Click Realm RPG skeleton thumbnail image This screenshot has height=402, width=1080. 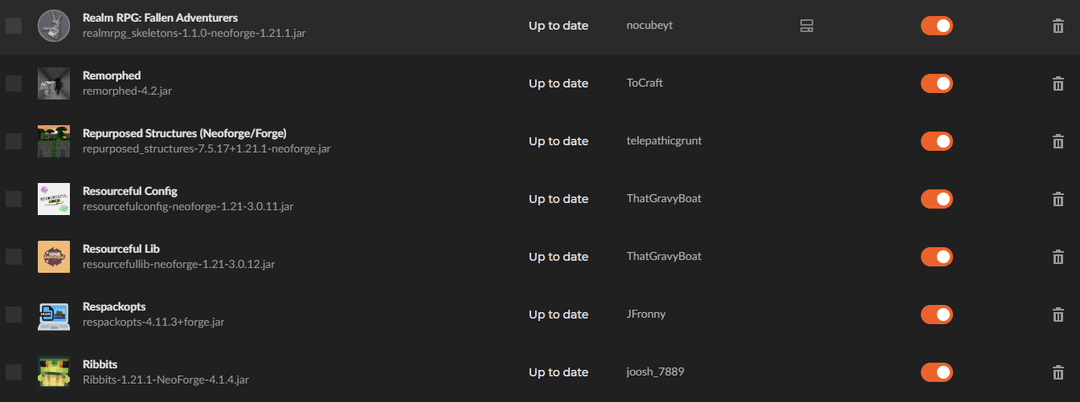coord(53,26)
